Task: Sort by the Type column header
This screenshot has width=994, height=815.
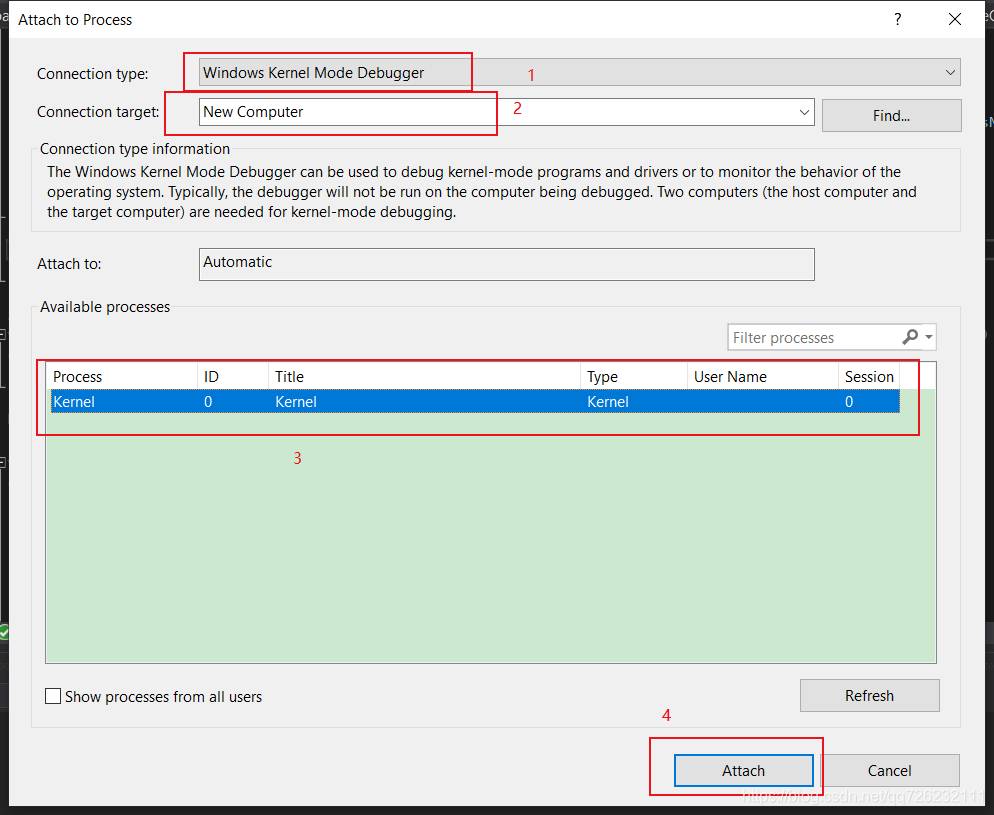Action: 634,376
